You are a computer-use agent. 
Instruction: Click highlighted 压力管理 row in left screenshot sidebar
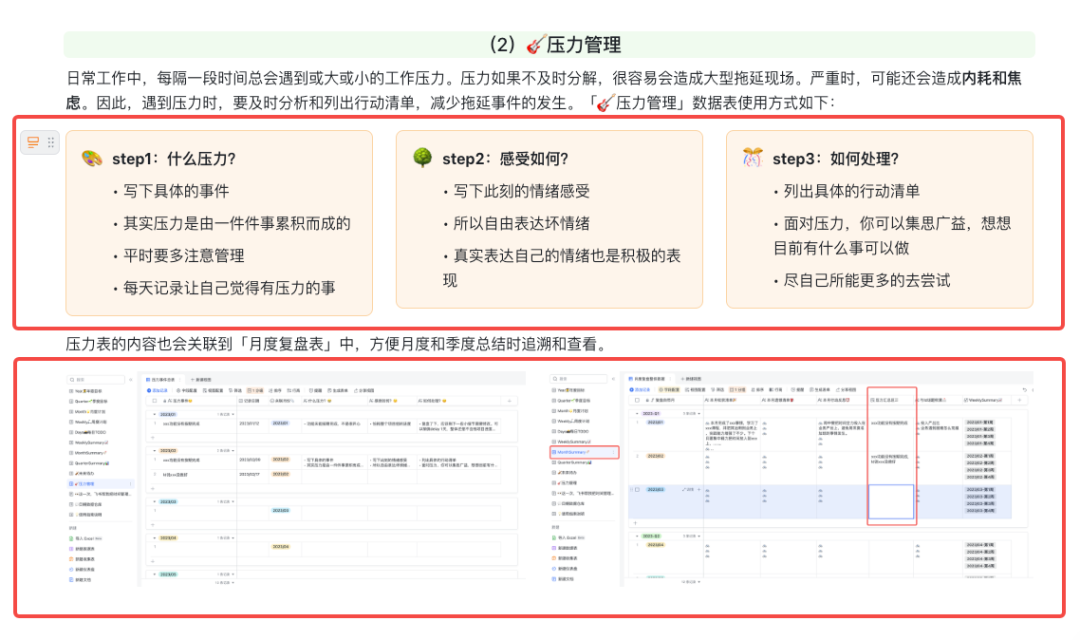point(100,484)
